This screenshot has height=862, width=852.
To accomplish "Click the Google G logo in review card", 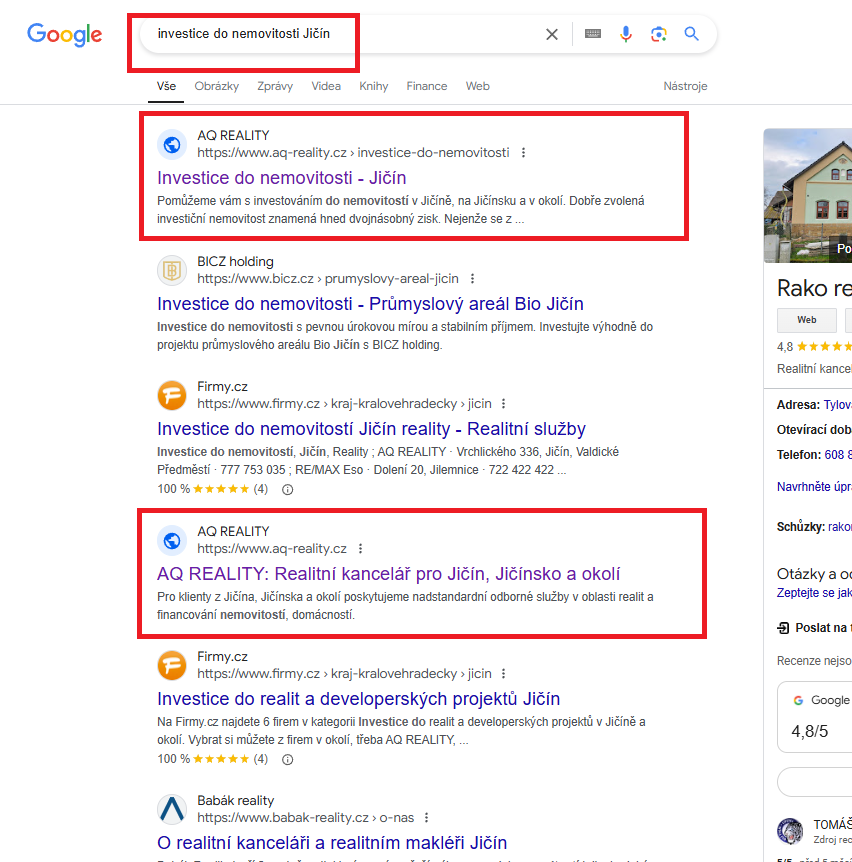I will tap(799, 700).
